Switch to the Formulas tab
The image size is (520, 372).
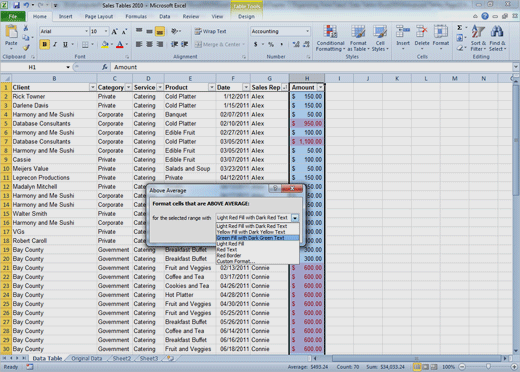[136, 16]
